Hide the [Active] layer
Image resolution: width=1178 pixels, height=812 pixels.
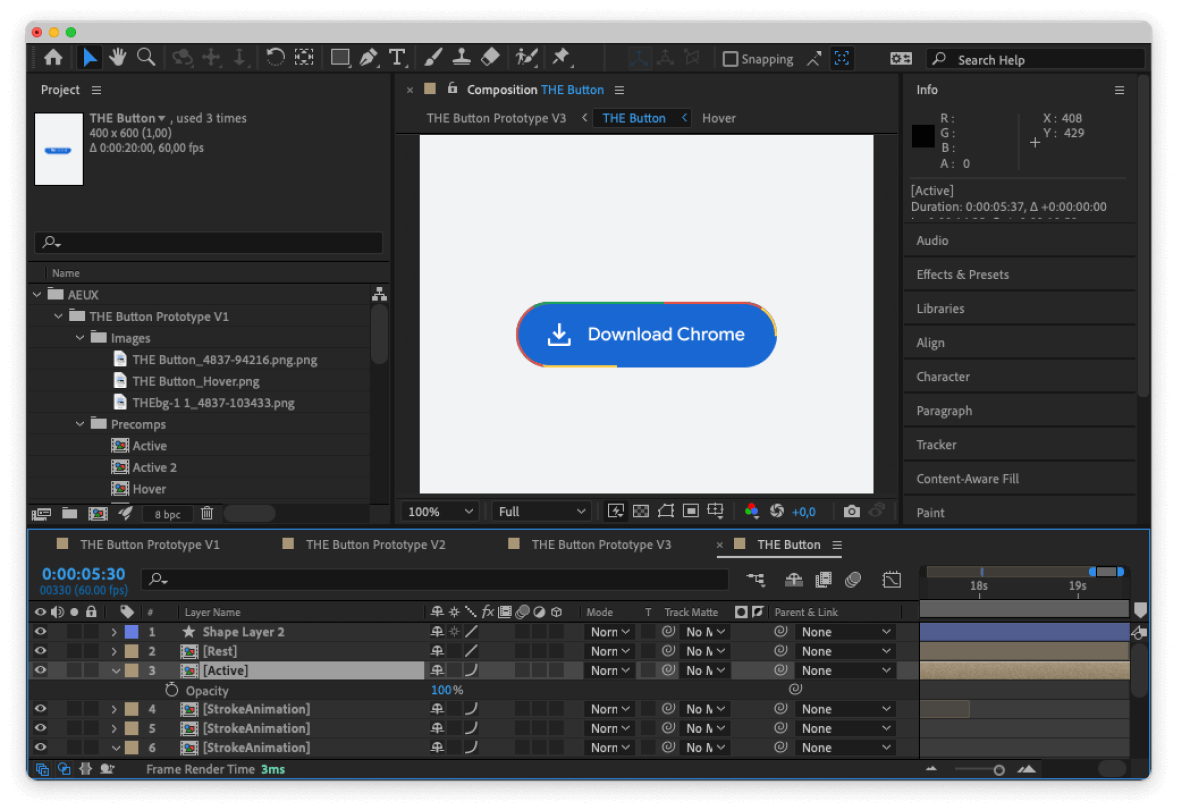click(x=41, y=671)
